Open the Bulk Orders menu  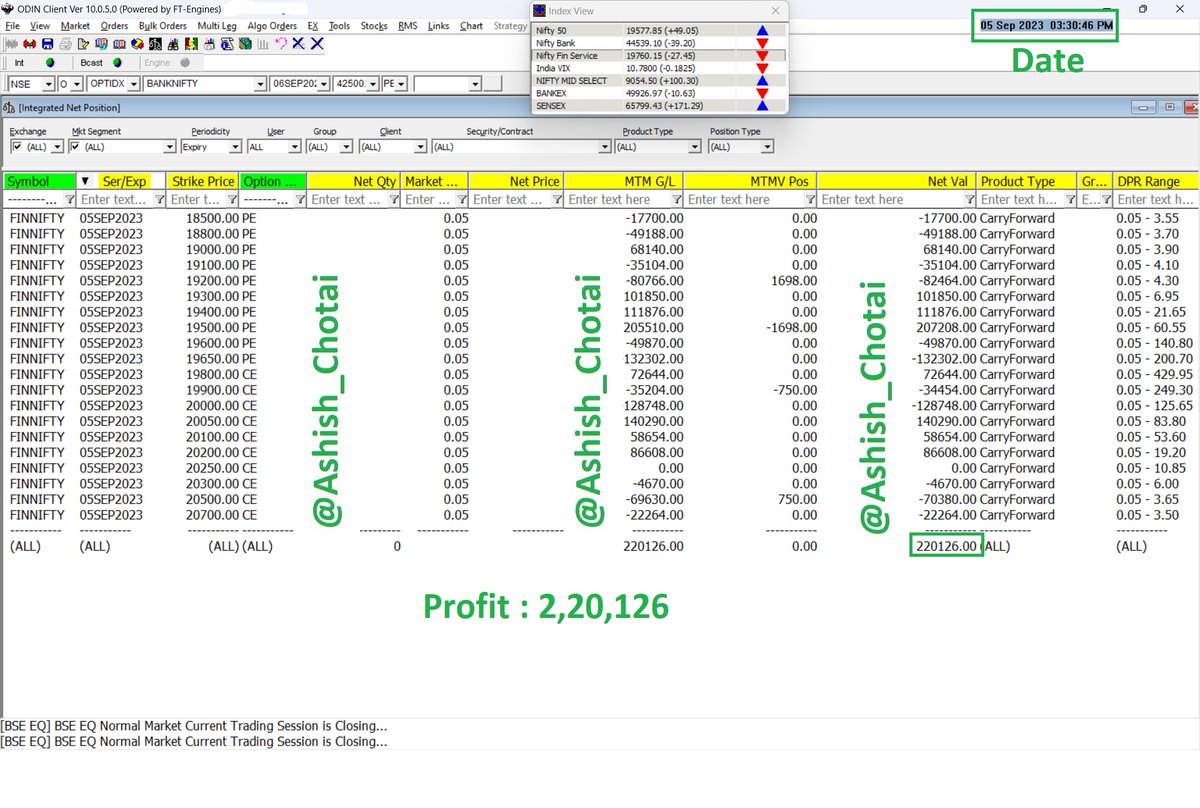tap(163, 26)
